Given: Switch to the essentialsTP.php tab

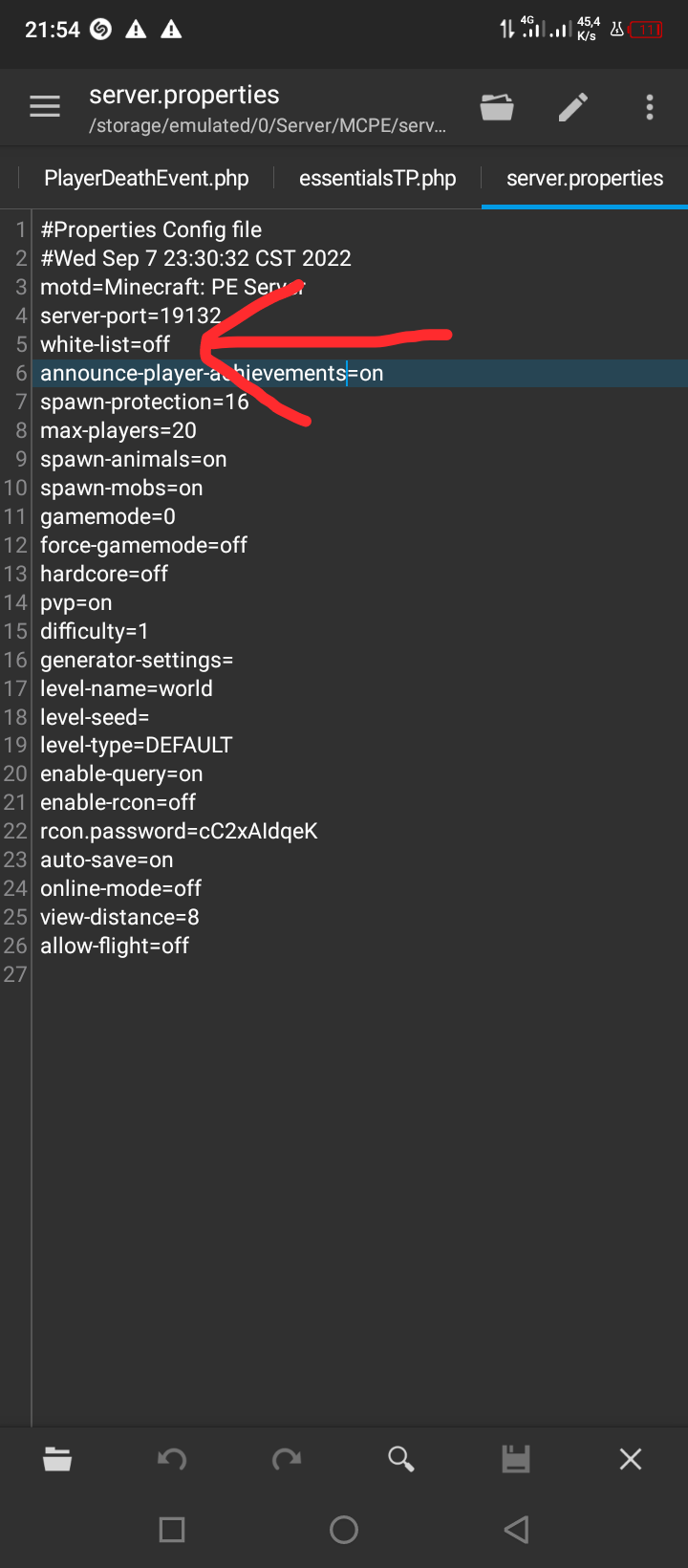Looking at the screenshot, I should (377, 179).
